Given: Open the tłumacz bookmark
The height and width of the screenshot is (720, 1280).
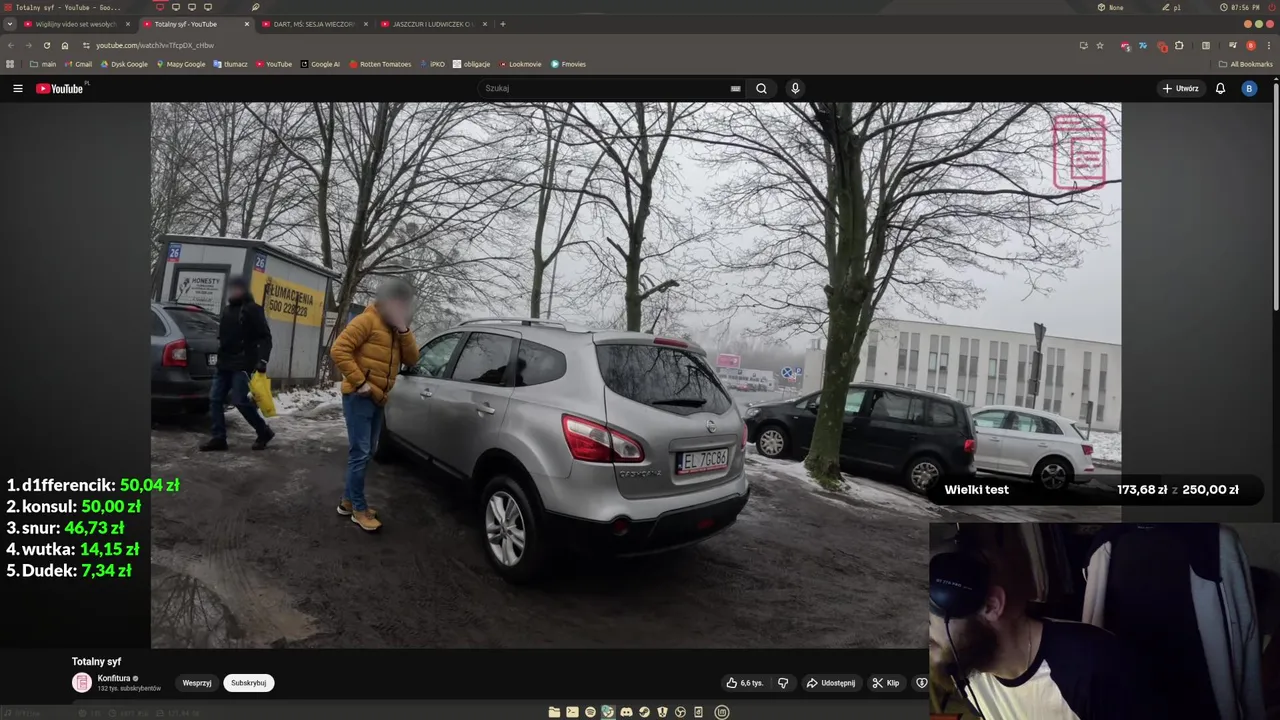Looking at the screenshot, I should [x=230, y=64].
